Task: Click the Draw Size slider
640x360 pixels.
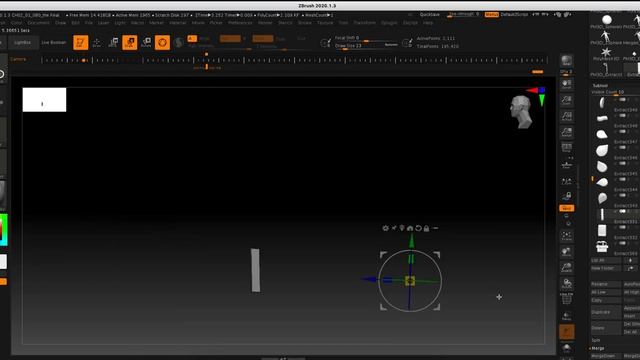Action: tap(366, 46)
